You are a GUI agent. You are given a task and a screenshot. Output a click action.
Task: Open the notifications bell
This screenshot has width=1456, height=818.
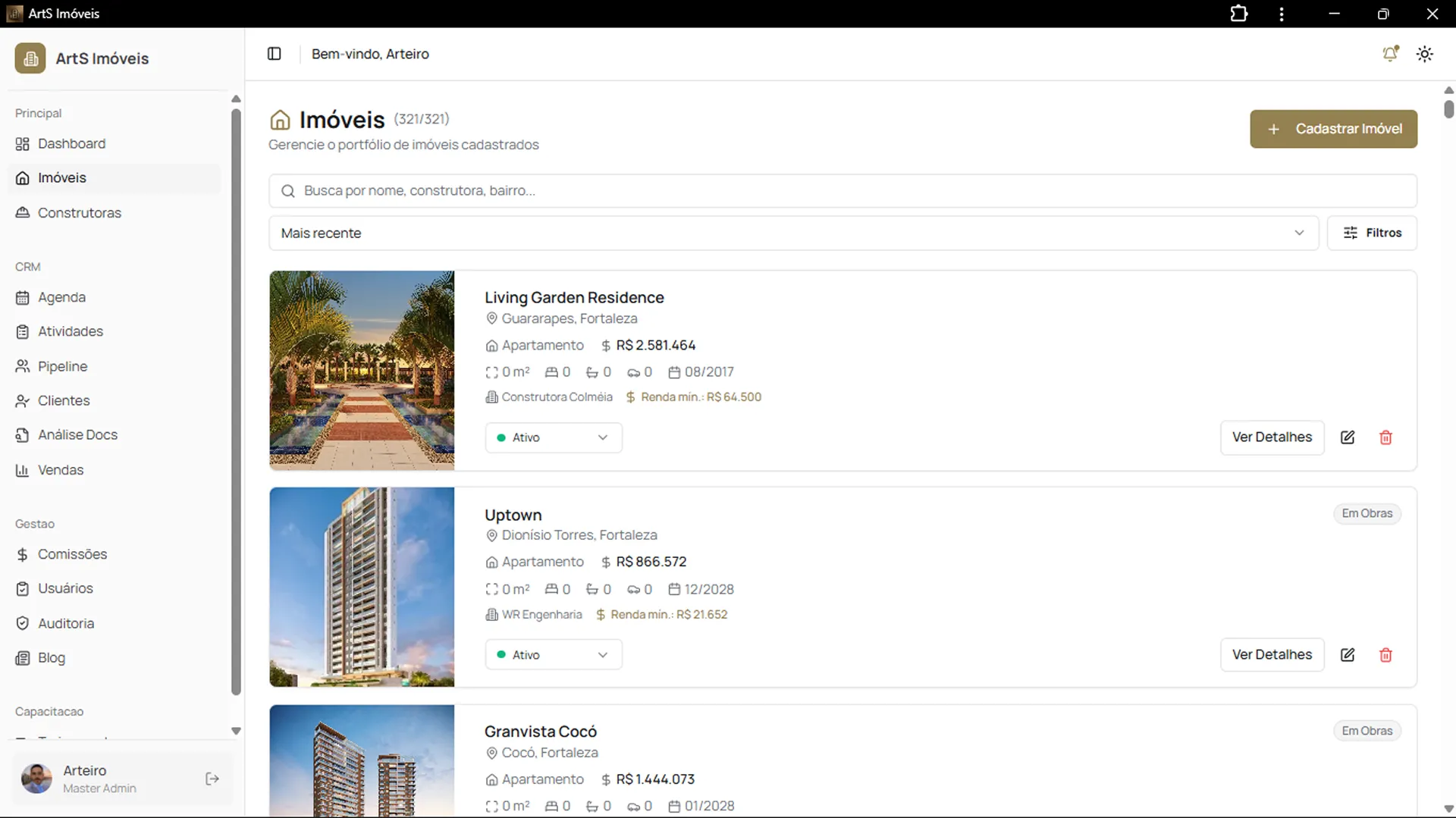pos(1390,54)
